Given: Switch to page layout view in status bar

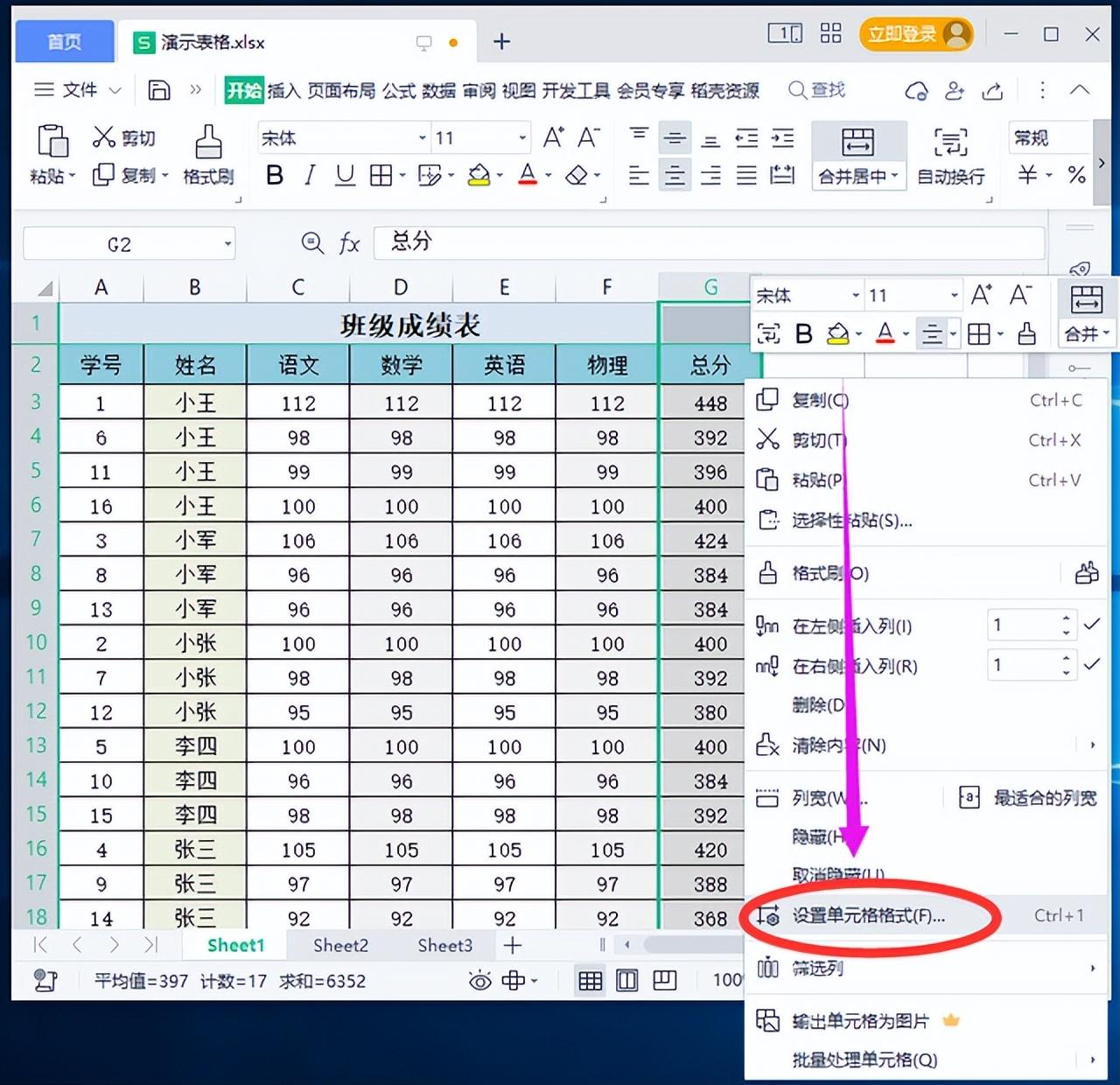Looking at the screenshot, I should pyautogui.click(x=627, y=981).
